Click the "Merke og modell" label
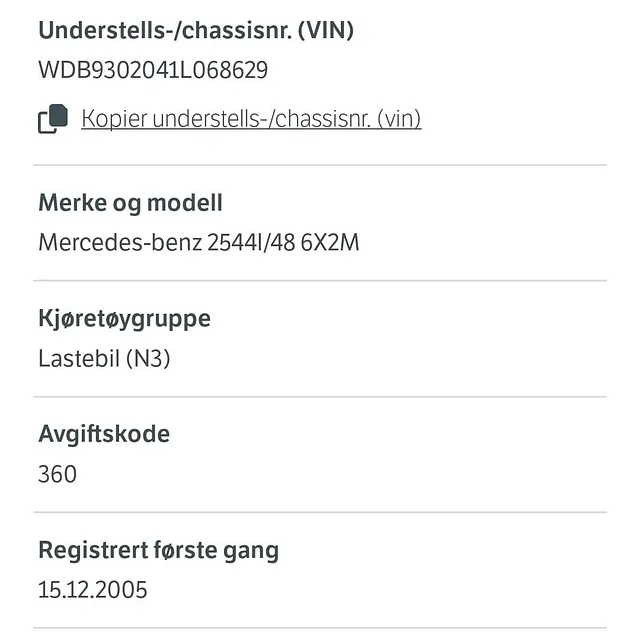 pyautogui.click(x=130, y=204)
